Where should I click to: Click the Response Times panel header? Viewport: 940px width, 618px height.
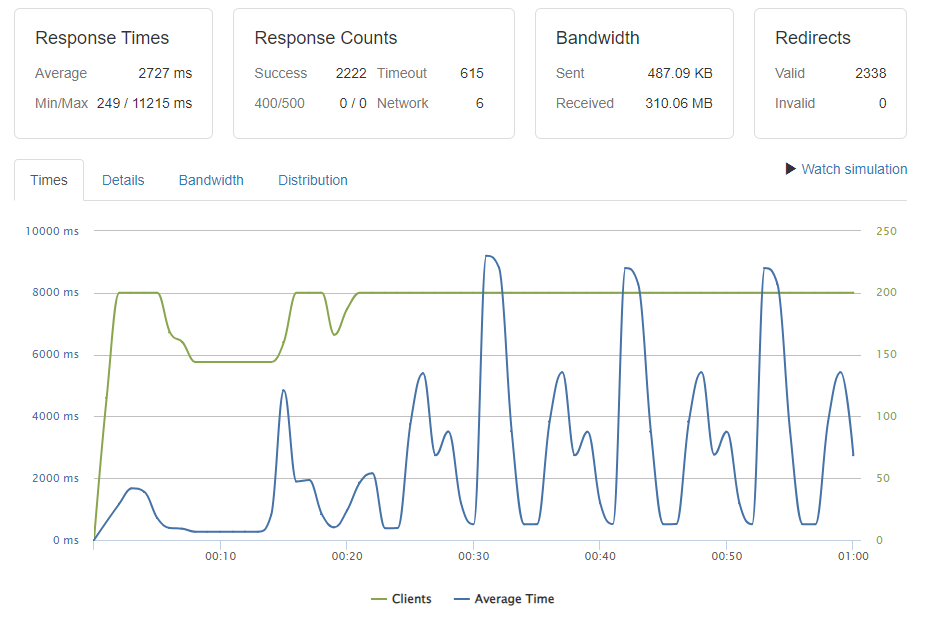(x=102, y=38)
